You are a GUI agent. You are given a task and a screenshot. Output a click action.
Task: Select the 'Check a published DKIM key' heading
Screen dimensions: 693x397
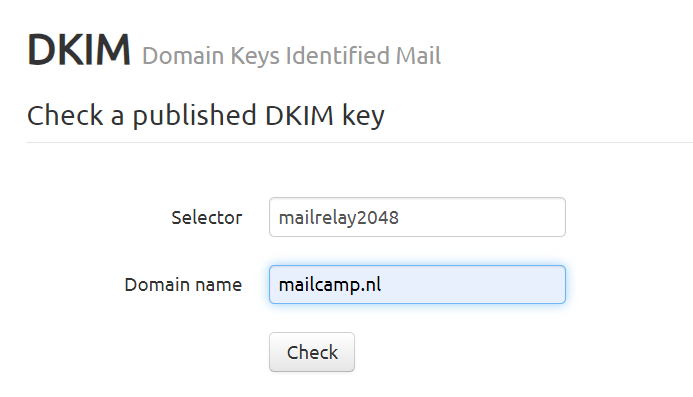tap(206, 116)
